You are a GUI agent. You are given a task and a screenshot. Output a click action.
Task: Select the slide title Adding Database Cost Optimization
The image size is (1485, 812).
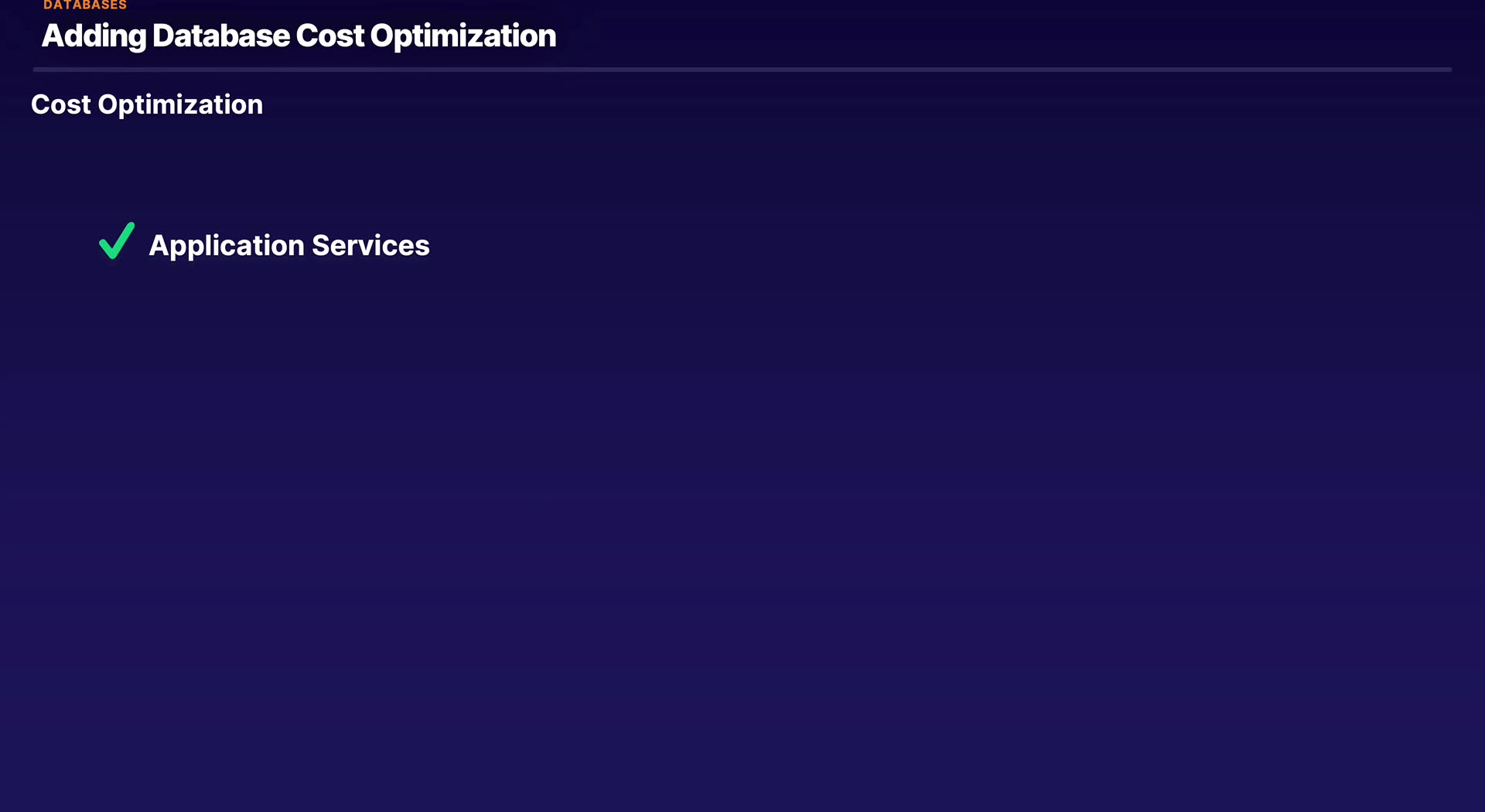coord(299,36)
